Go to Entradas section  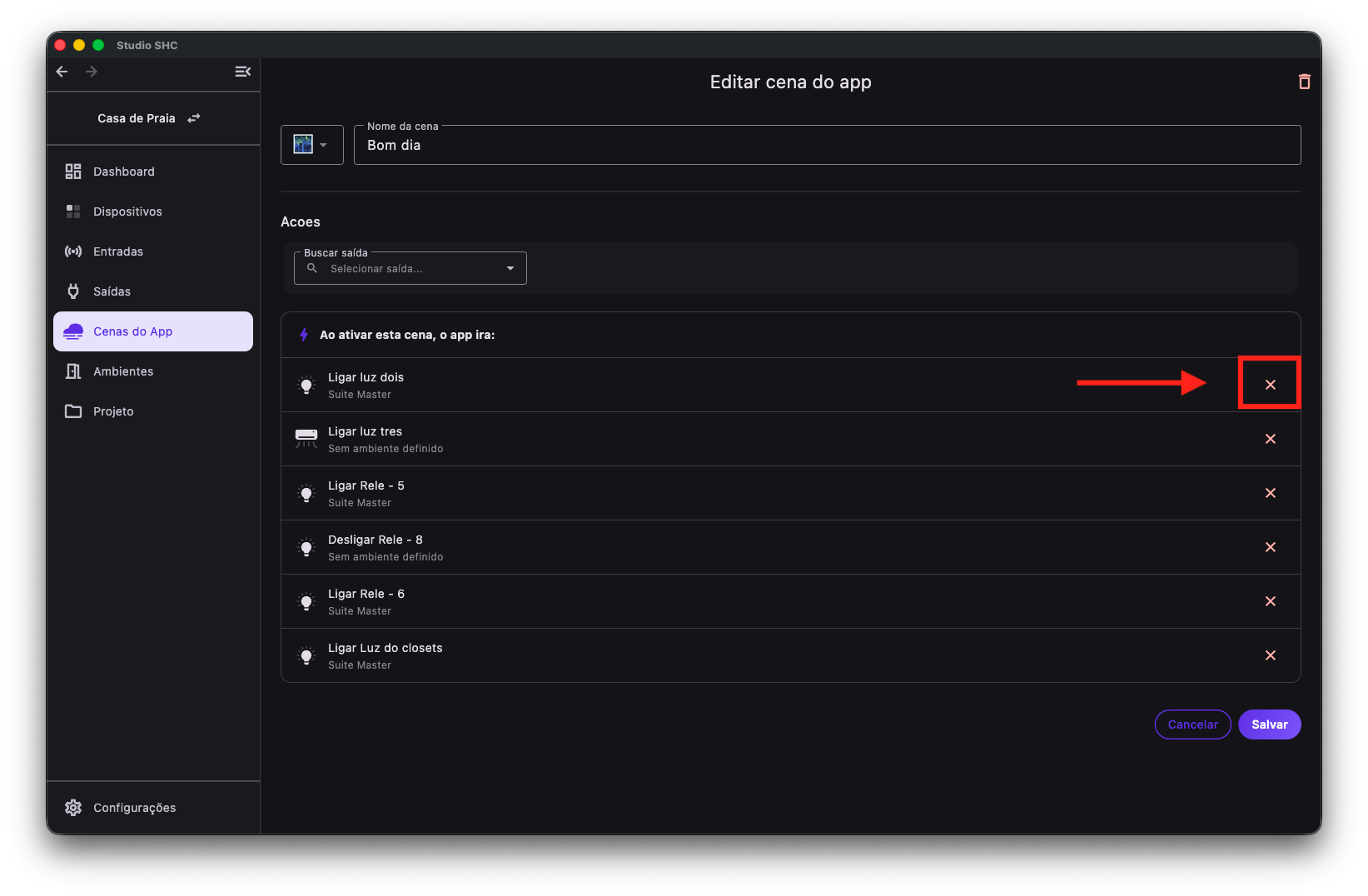[x=153, y=251]
